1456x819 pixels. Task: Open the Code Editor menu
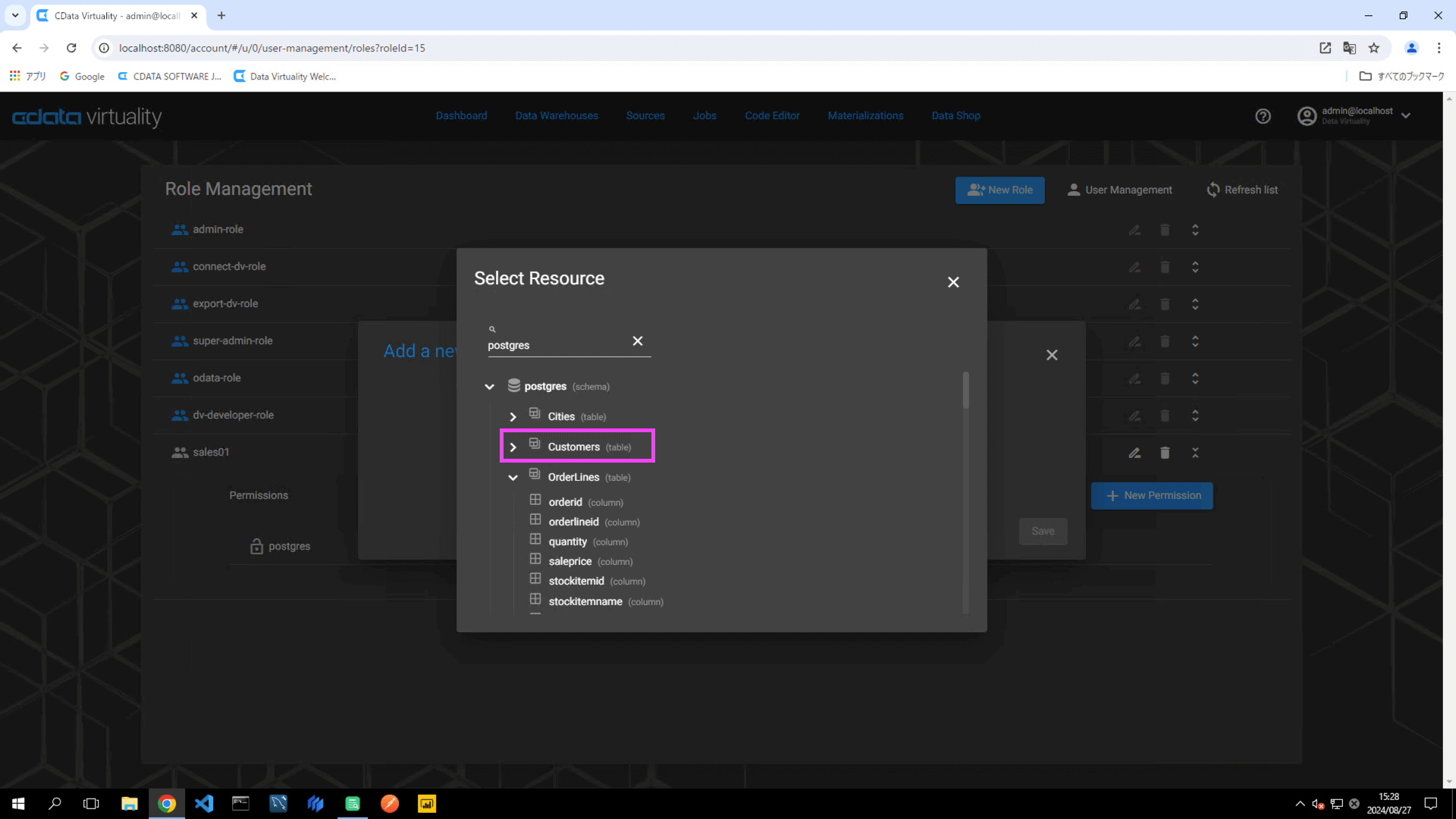772,116
